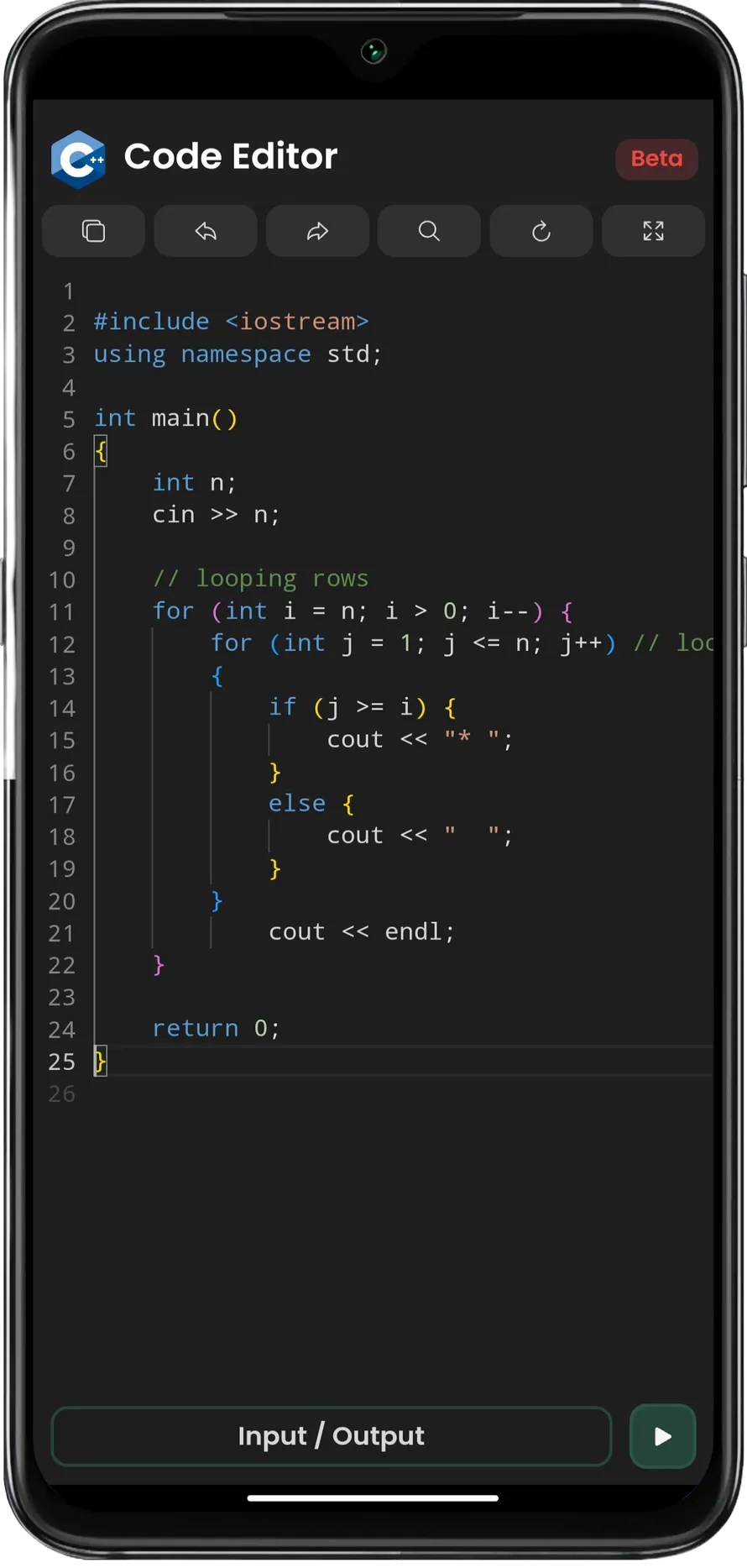The image size is (747, 1568).
Task: Expand editor to fullscreen
Action: (x=653, y=231)
